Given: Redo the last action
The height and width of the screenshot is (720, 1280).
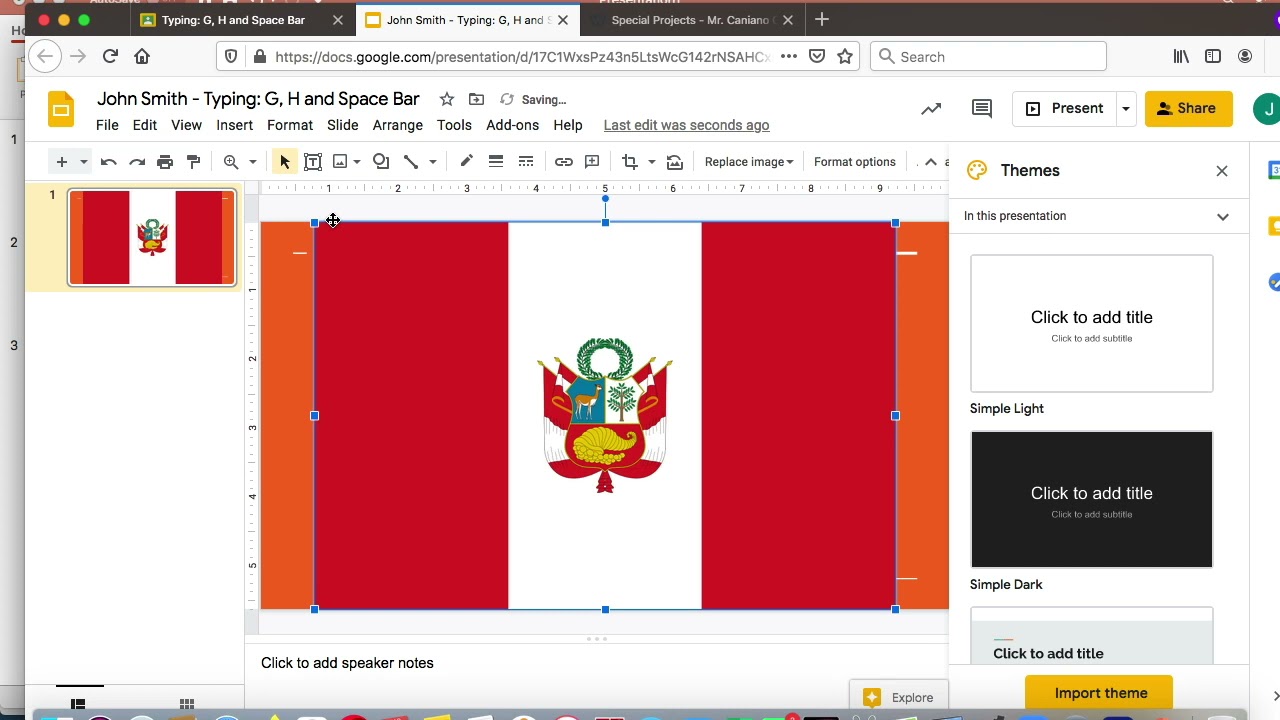Looking at the screenshot, I should (137, 162).
